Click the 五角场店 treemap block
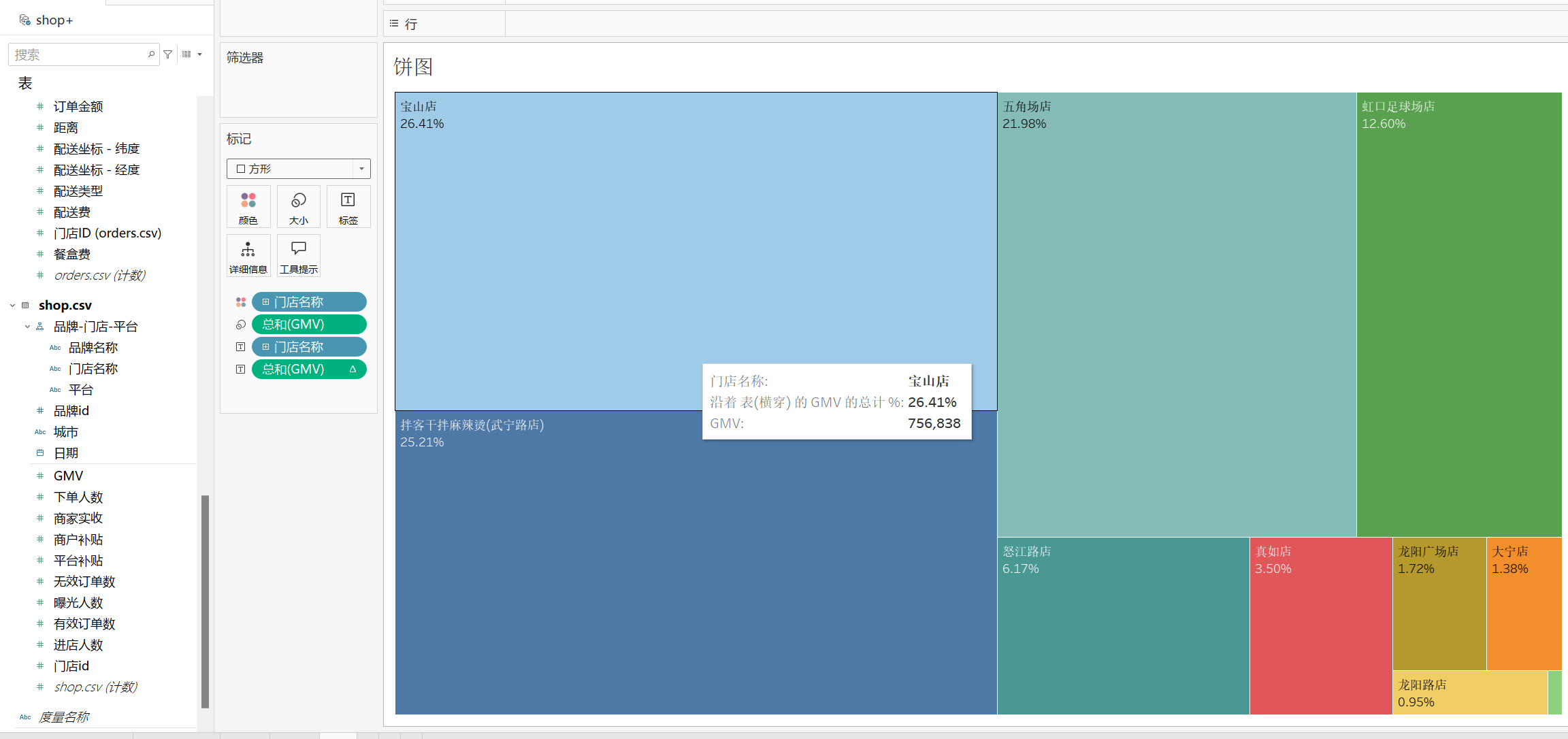Image resolution: width=1568 pixels, height=739 pixels. pos(1176,313)
